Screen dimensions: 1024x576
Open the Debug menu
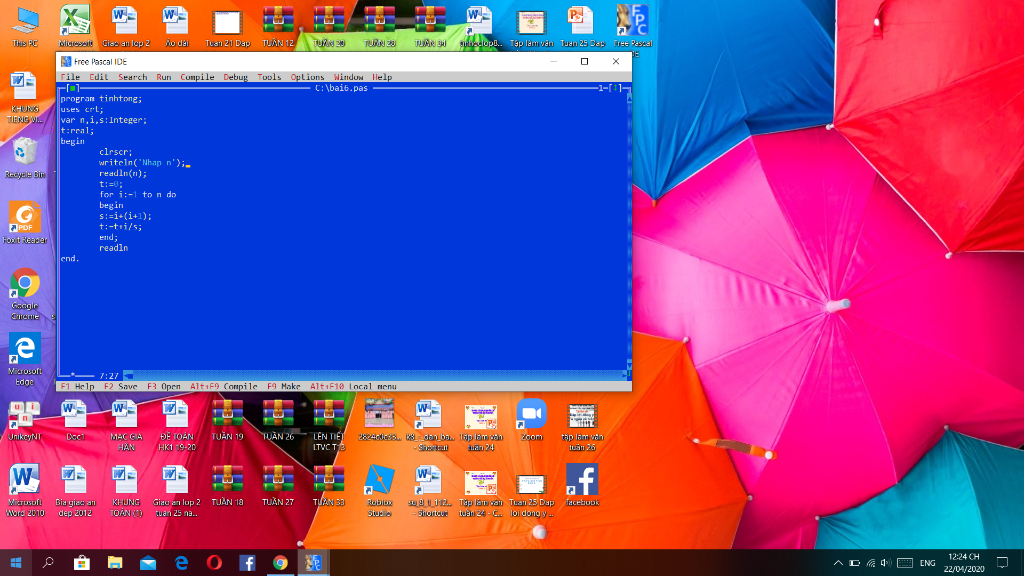coord(236,77)
